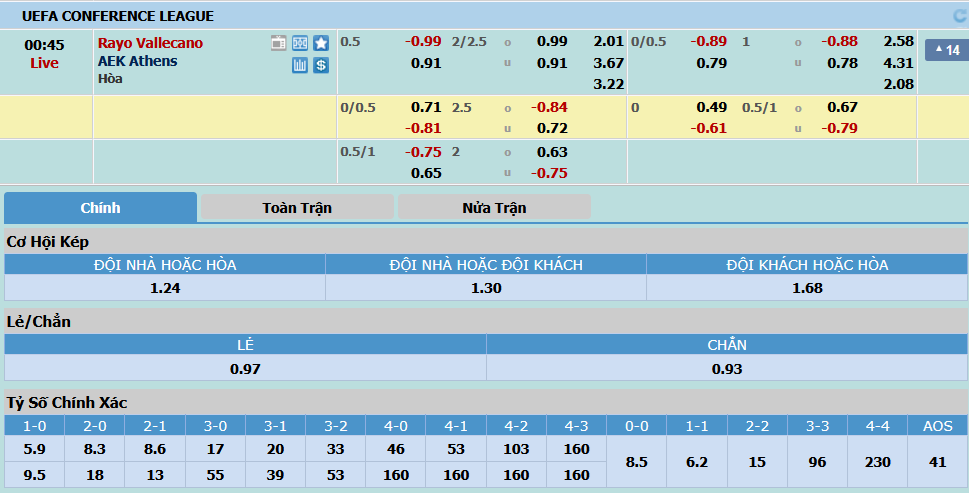Select first-half away win odds 4.31
Image resolution: width=969 pixels, height=493 pixels.
(x=899, y=63)
